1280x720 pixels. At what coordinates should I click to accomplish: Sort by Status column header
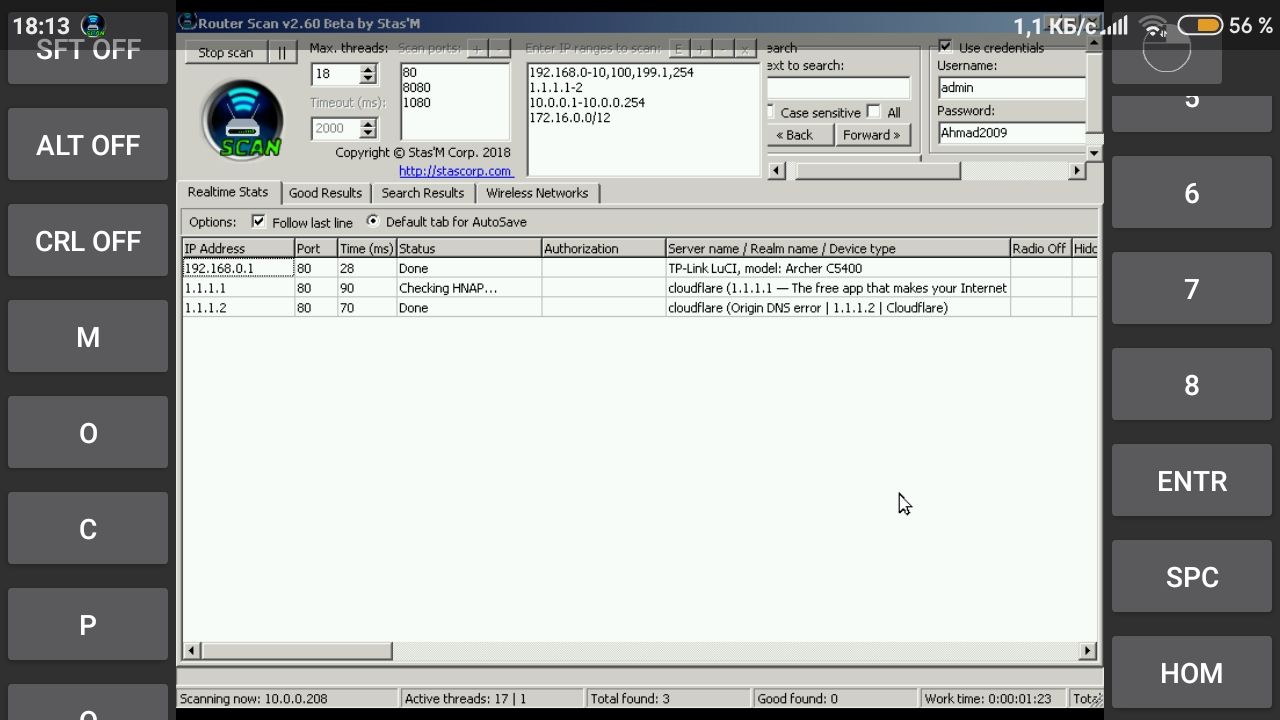click(469, 248)
